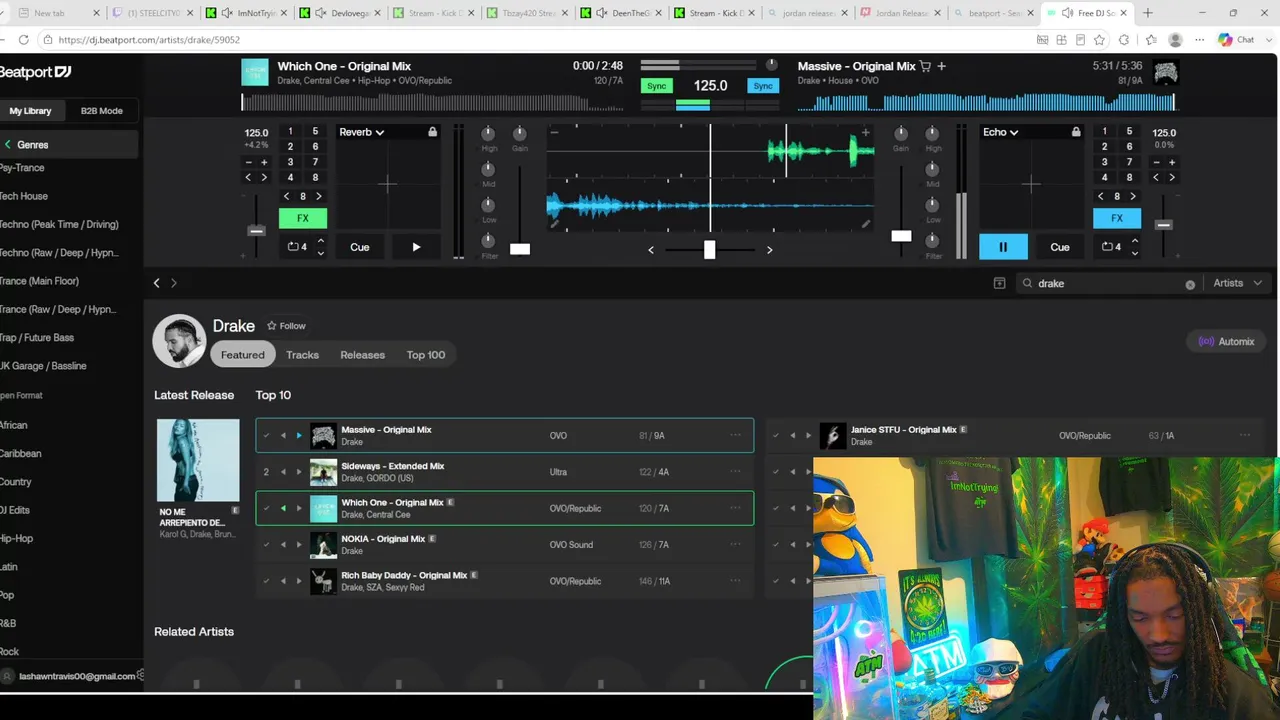The image size is (1280, 720).
Task: Open a new browser tab
Action: pos(1147,13)
